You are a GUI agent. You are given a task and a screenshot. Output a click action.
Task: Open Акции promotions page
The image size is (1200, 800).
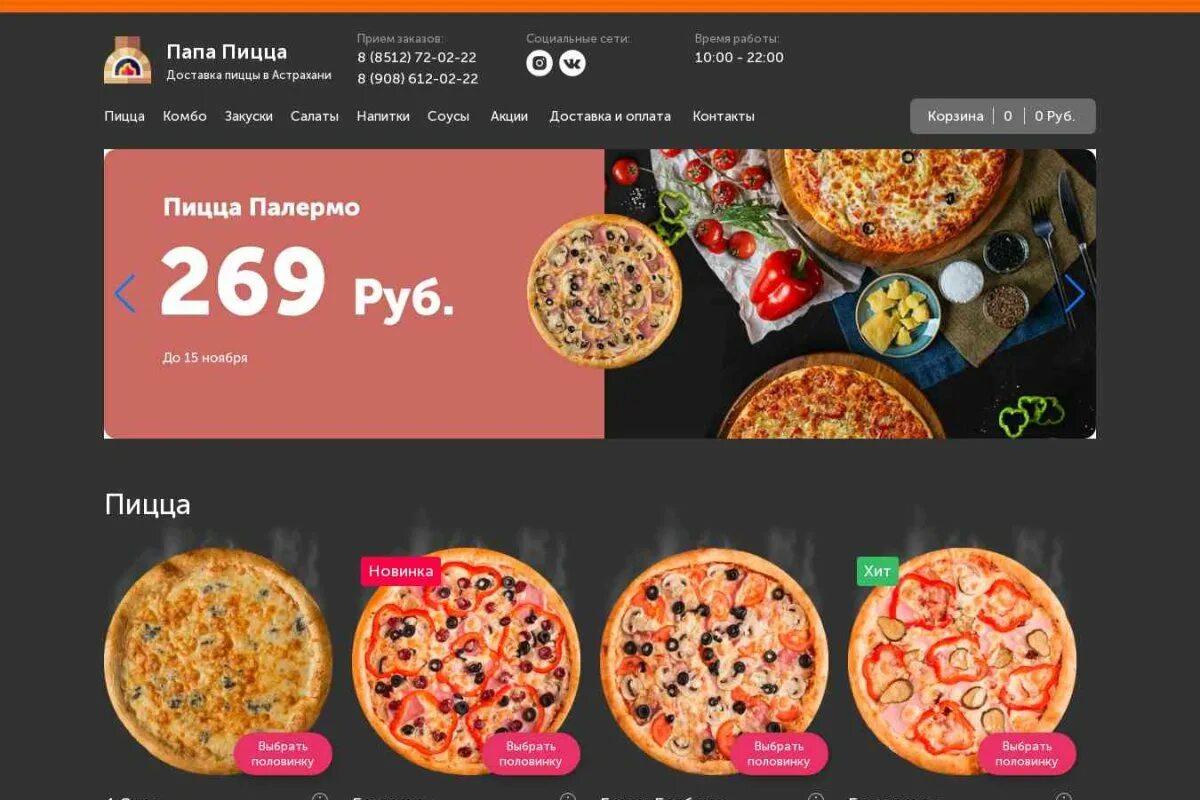tap(509, 116)
